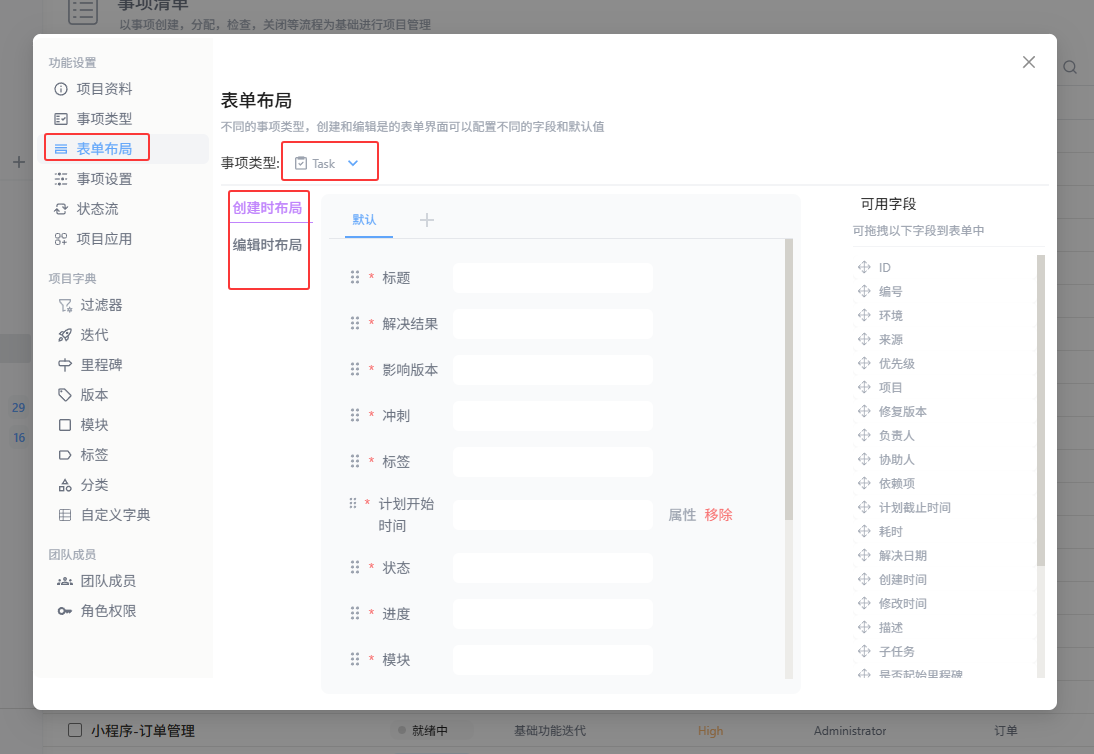Click the 项目应用 apps icon
1094x754 pixels.
pos(61,239)
